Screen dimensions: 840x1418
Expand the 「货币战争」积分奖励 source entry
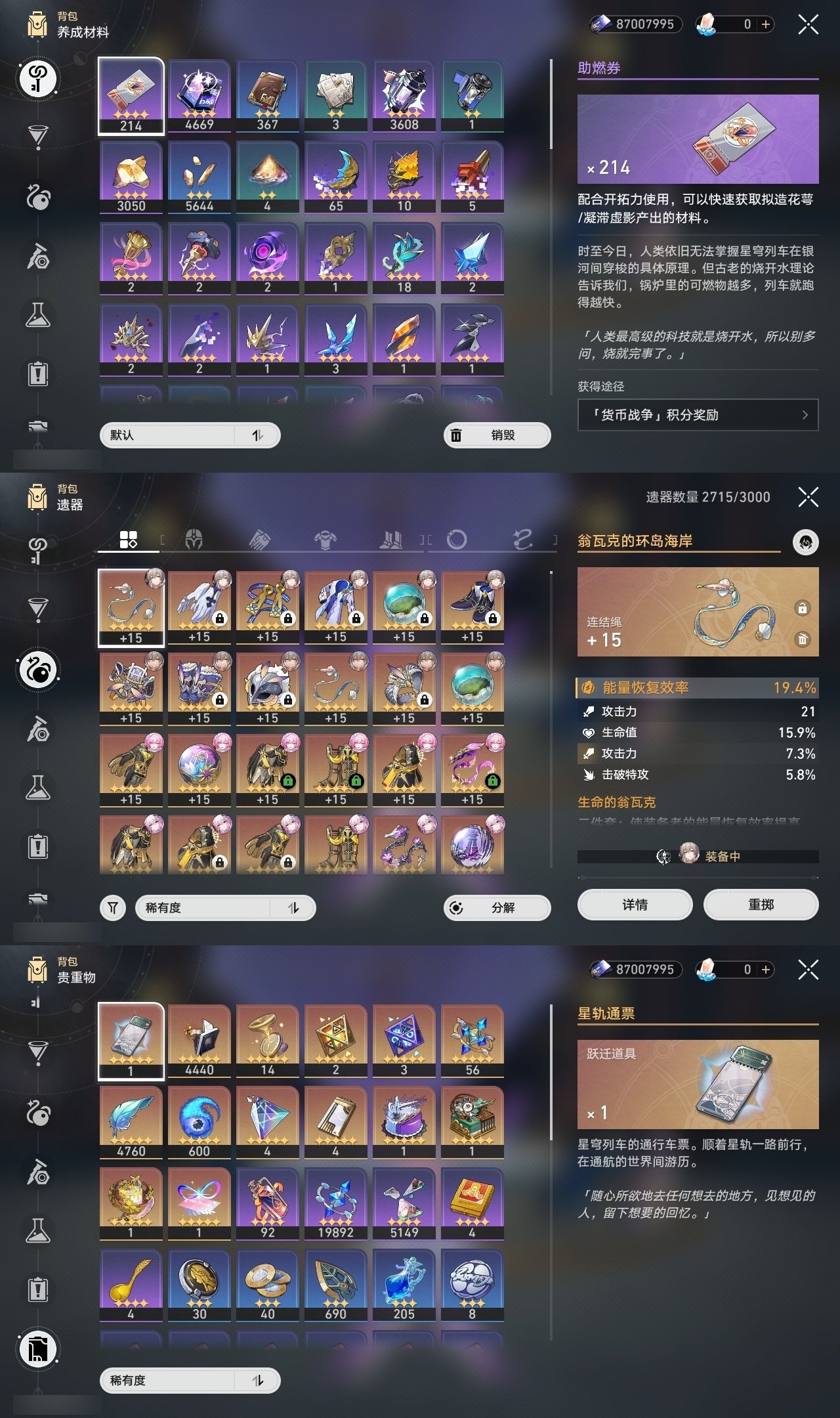pos(698,415)
